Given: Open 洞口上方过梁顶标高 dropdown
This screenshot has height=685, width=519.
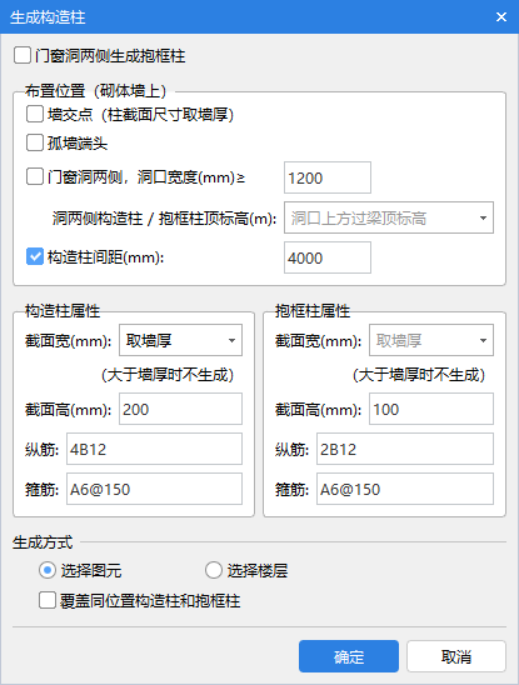Looking at the screenshot, I should pyautogui.click(x=389, y=218).
